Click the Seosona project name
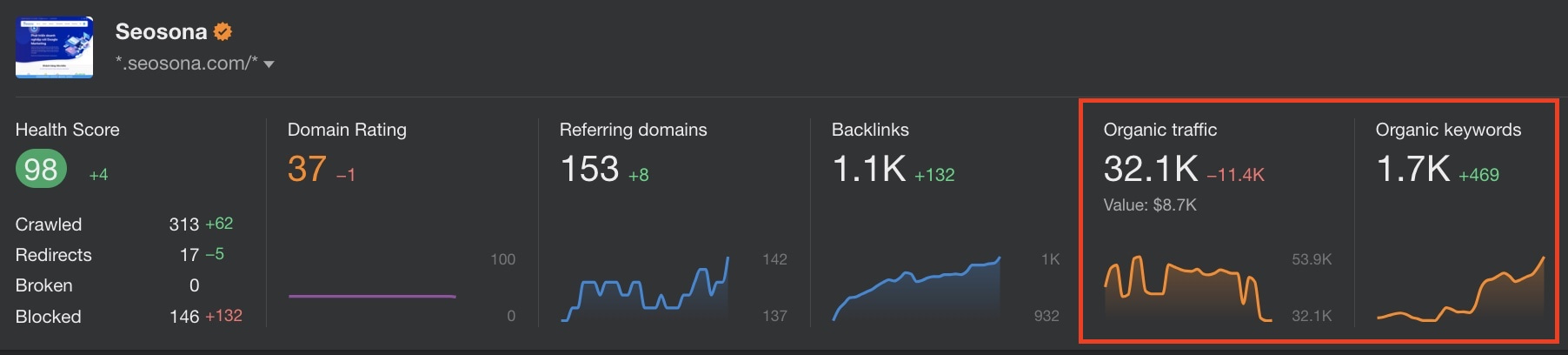This screenshot has height=355, width=1568. (161, 32)
